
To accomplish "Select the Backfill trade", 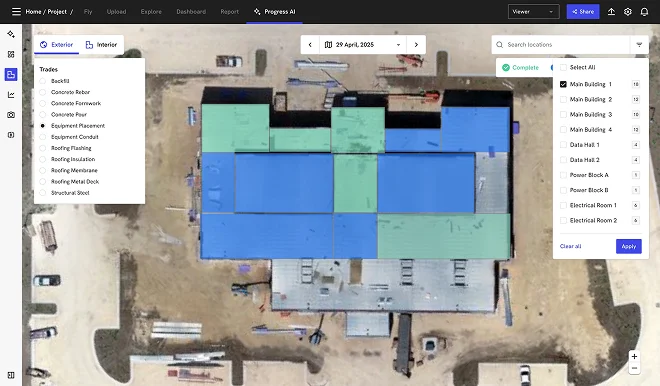I will (x=43, y=81).
